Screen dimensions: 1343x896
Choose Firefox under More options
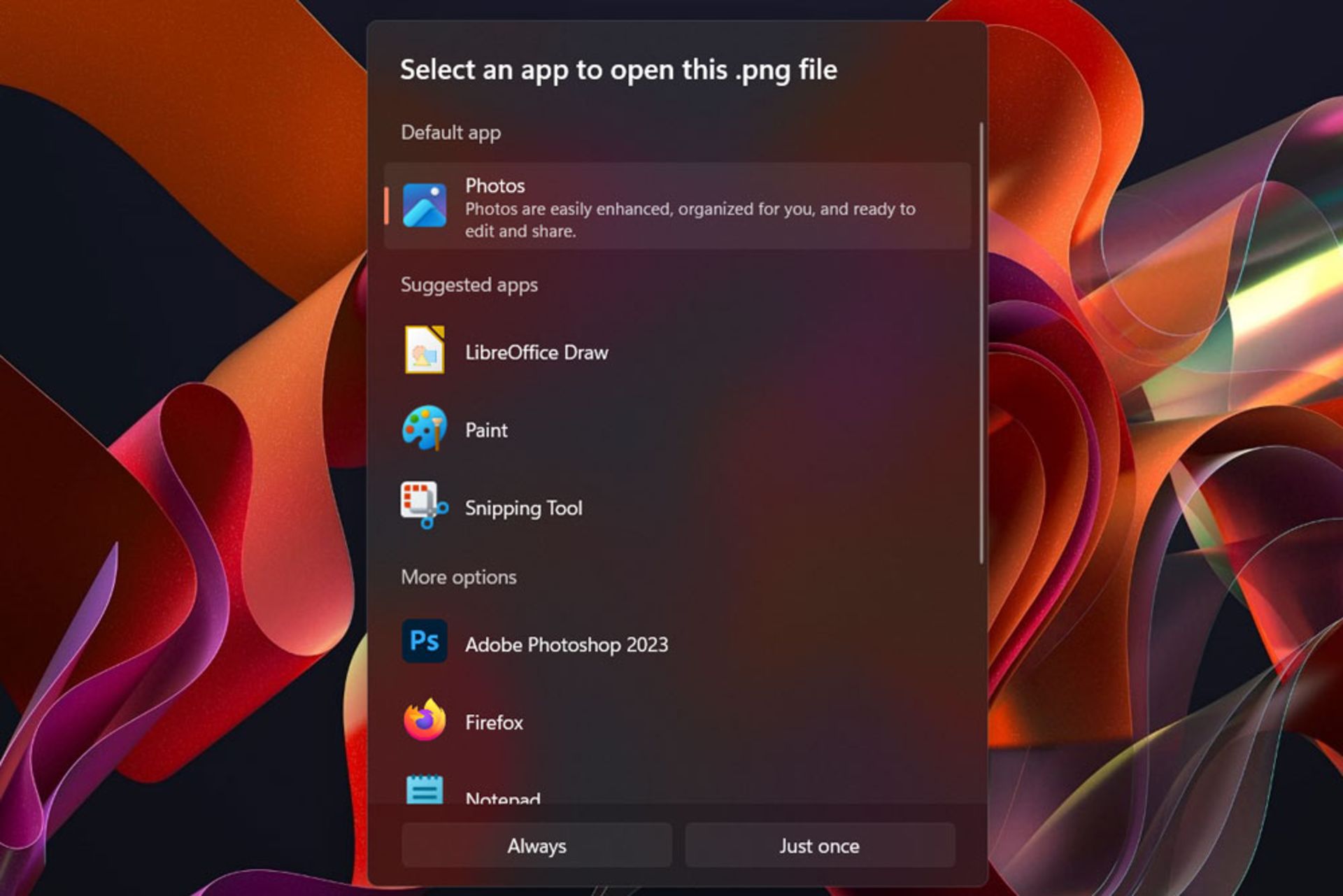[x=677, y=722]
